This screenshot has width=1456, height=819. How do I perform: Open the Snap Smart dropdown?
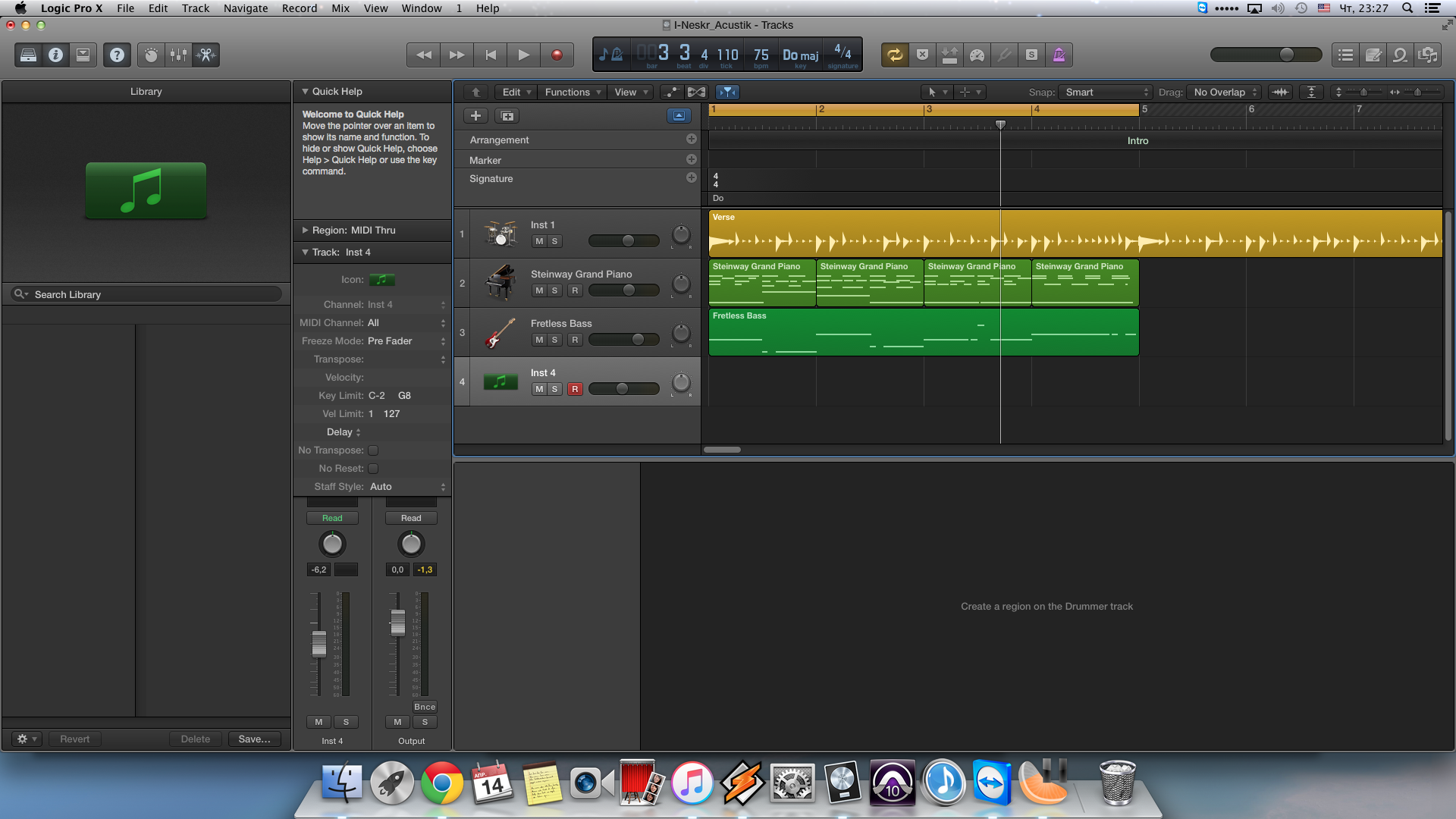coord(1106,92)
